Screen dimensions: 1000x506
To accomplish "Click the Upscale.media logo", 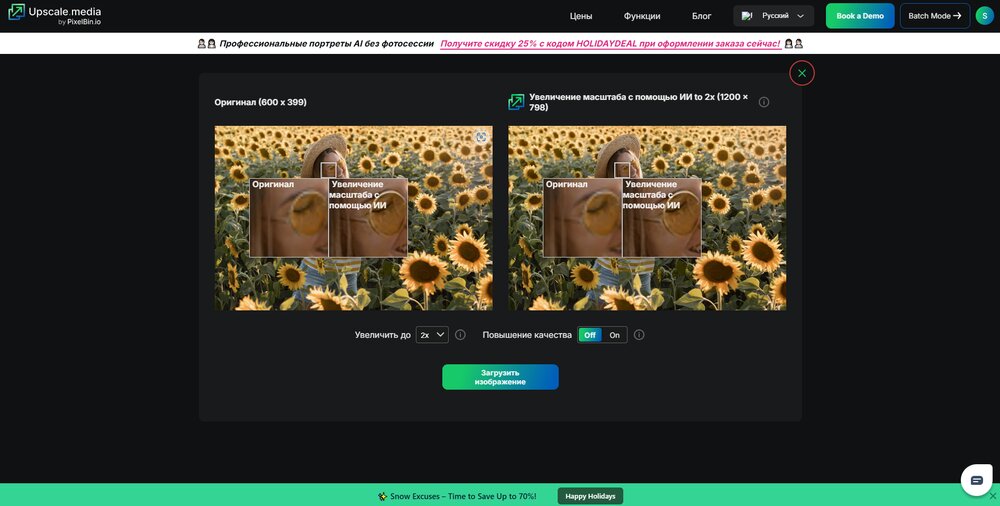I will pyautogui.click(x=55, y=15).
